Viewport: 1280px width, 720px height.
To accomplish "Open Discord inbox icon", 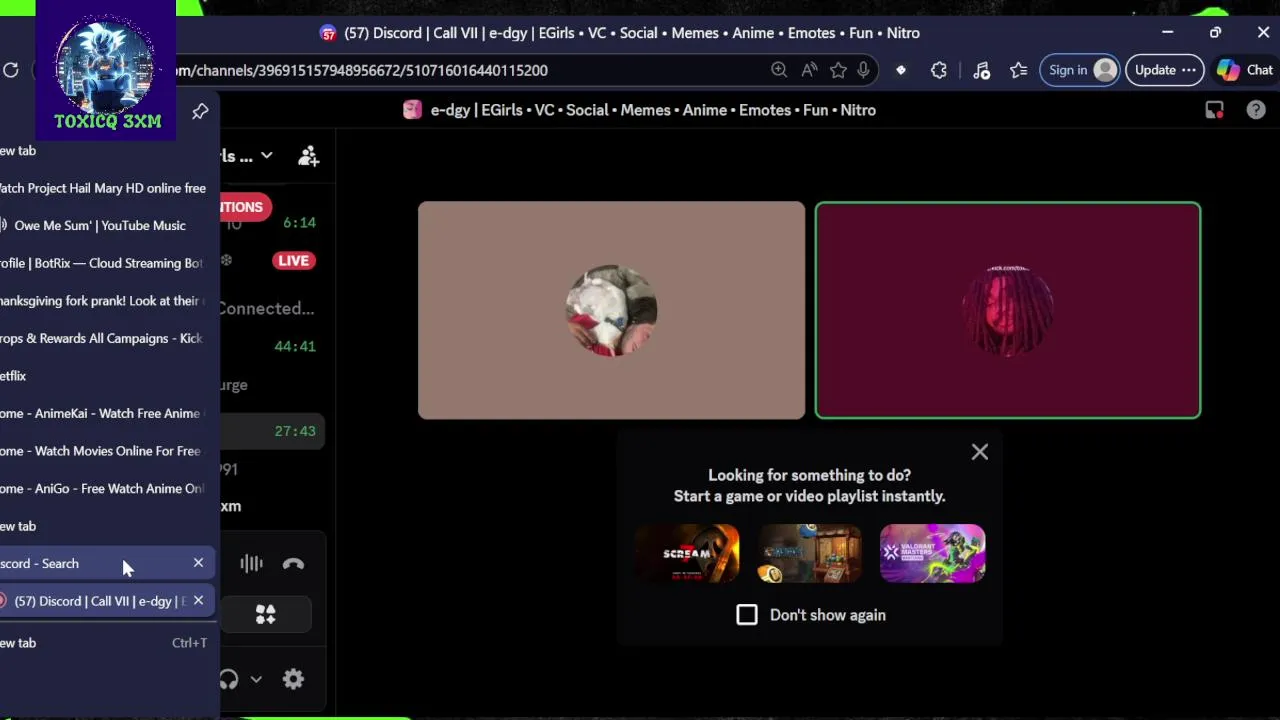I will [x=1214, y=110].
